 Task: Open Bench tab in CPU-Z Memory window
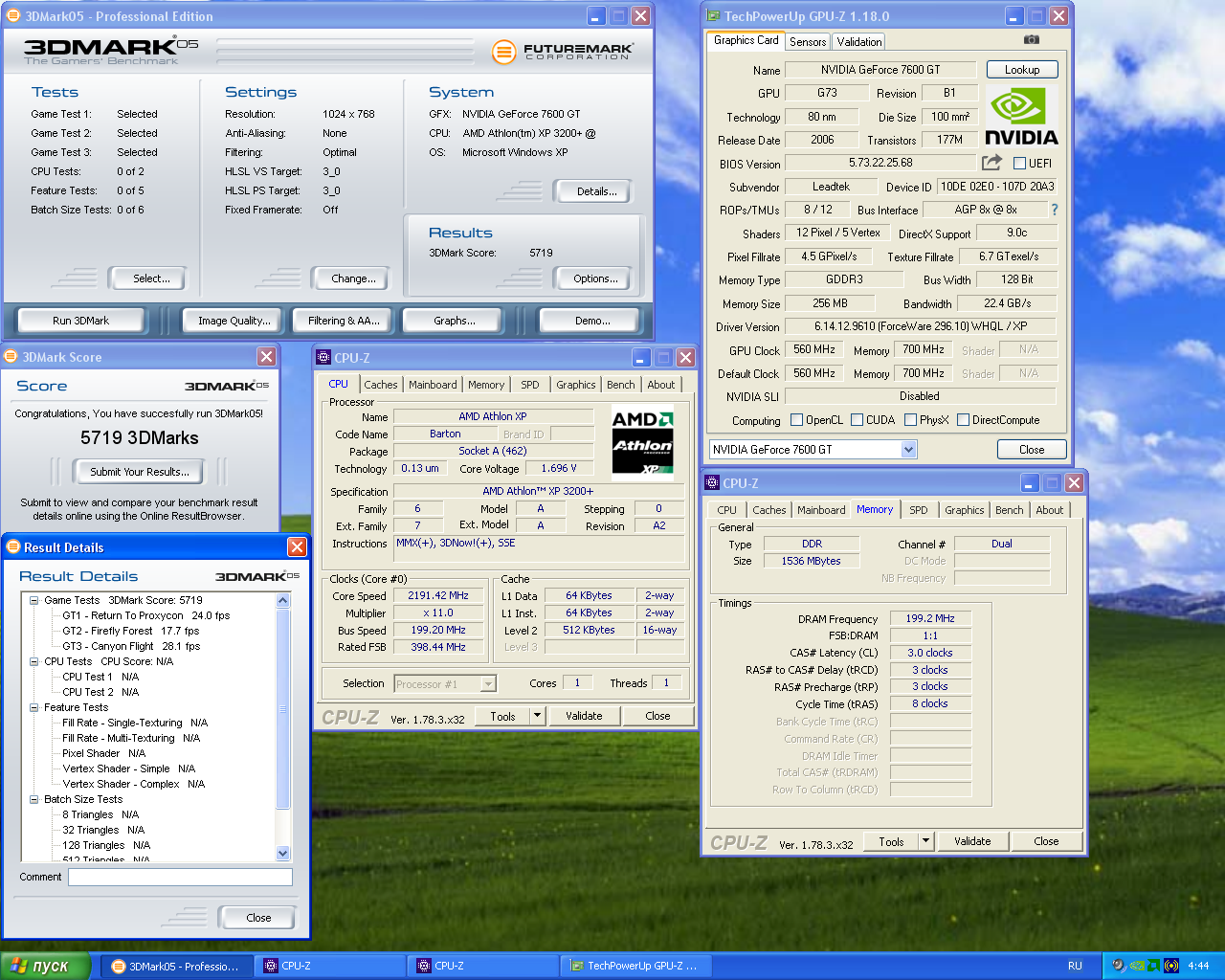click(x=1009, y=510)
